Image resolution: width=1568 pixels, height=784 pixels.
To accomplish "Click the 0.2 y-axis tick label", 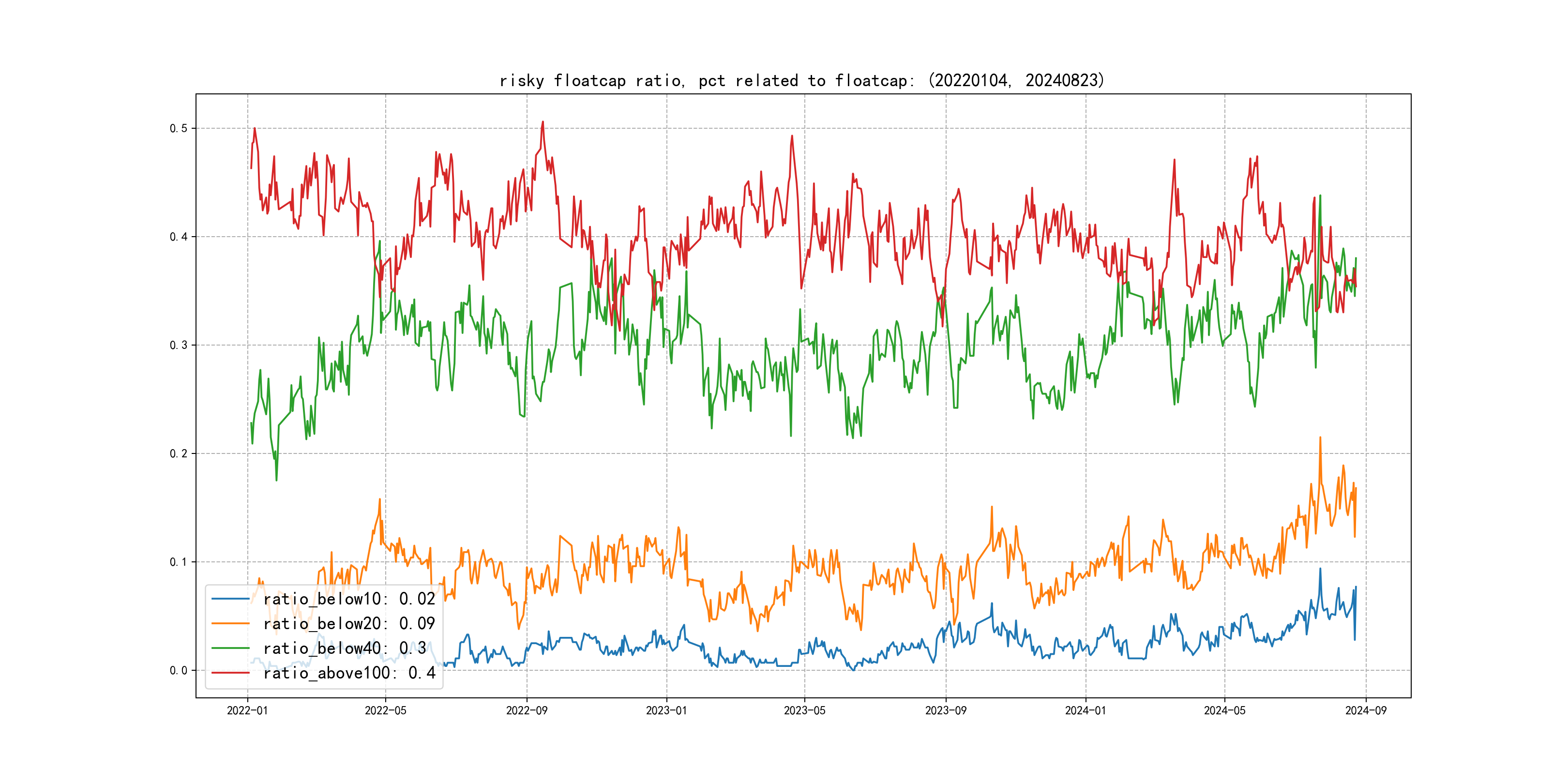I will point(179,453).
